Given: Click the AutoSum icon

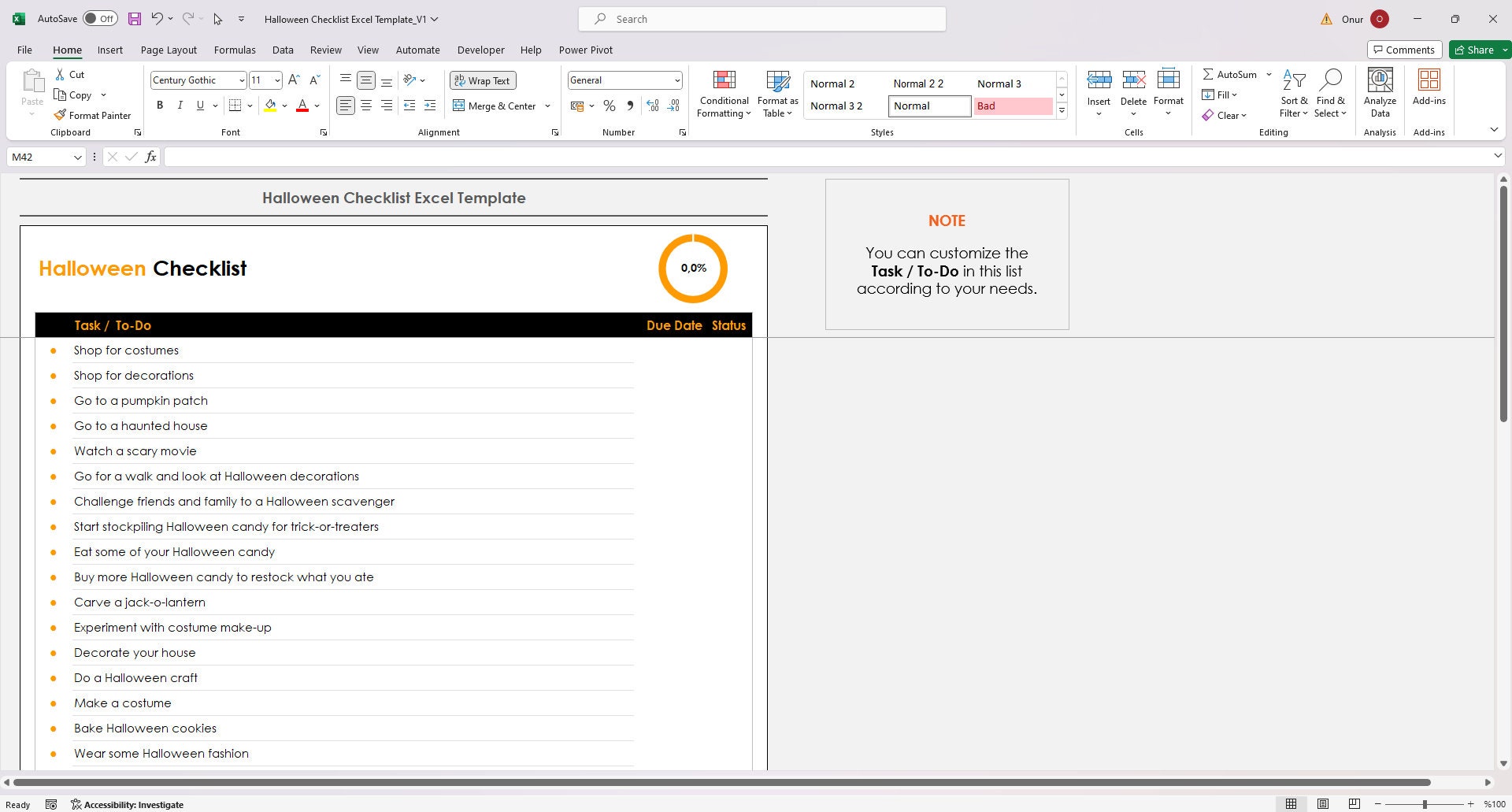Looking at the screenshot, I should [1210, 73].
